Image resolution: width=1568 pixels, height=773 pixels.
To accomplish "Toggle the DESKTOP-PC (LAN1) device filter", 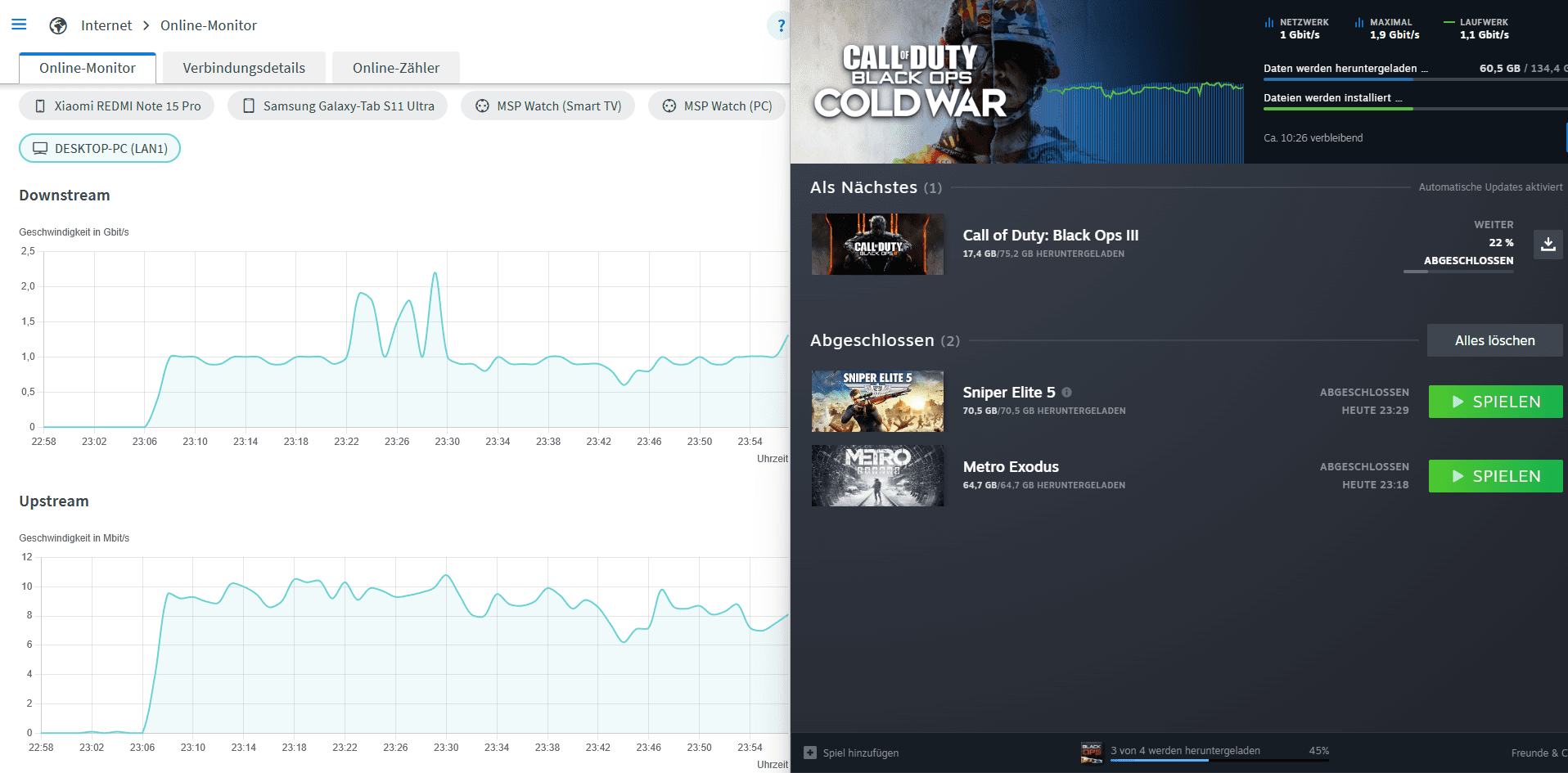I will click(x=100, y=149).
